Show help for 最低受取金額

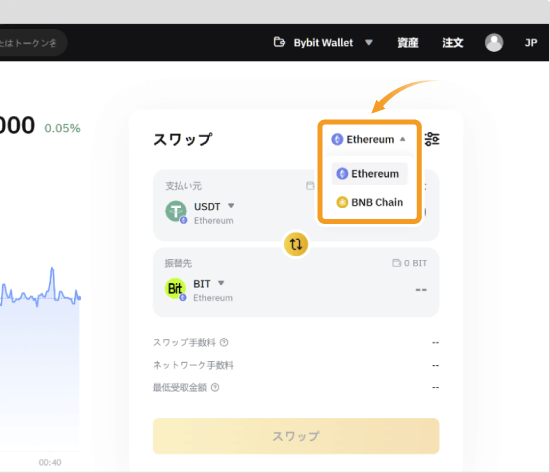click(x=215, y=387)
